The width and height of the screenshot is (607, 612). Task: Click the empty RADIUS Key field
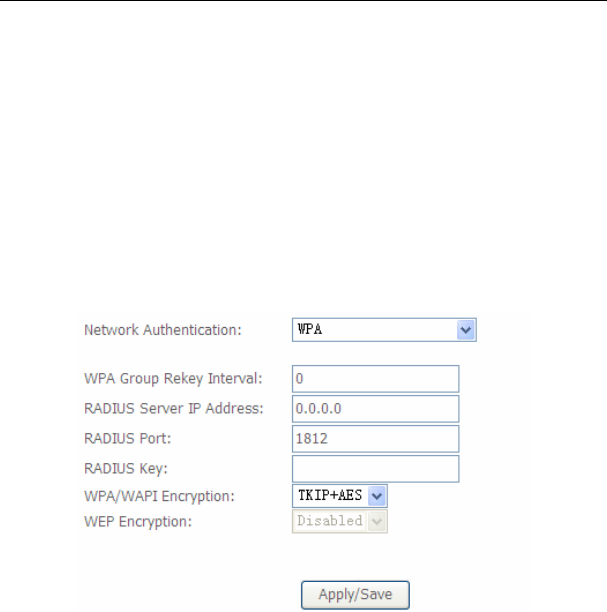(376, 469)
